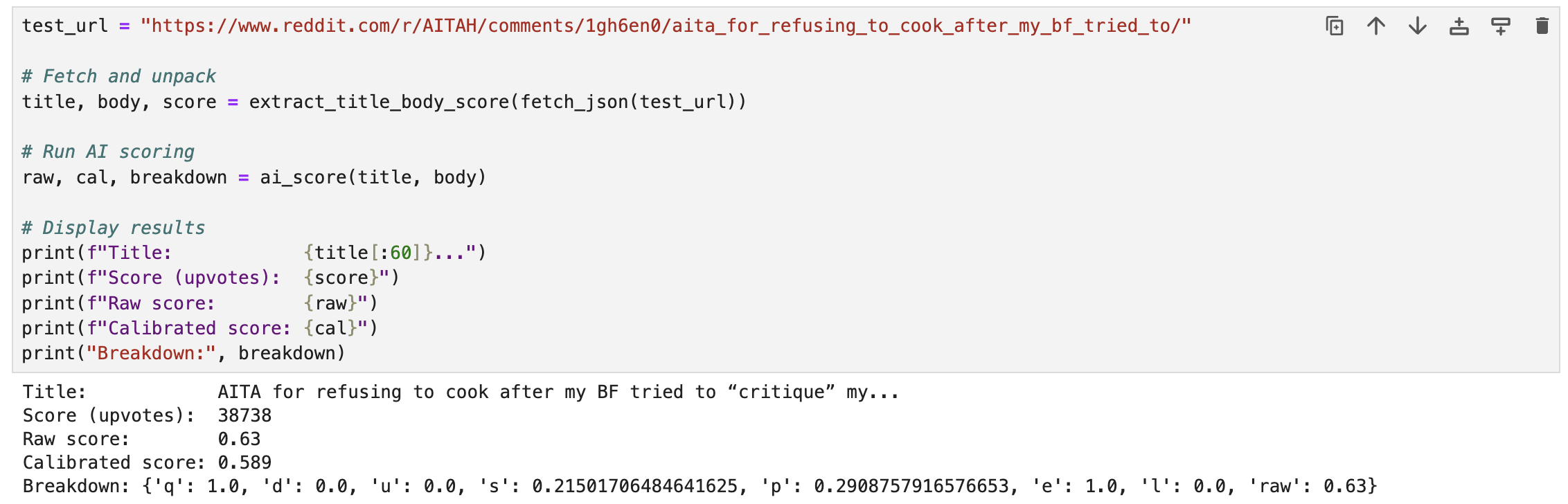Image resolution: width=1568 pixels, height=504 pixels.
Task: Click the Breakdown dictionary output line
Action: coord(700,486)
